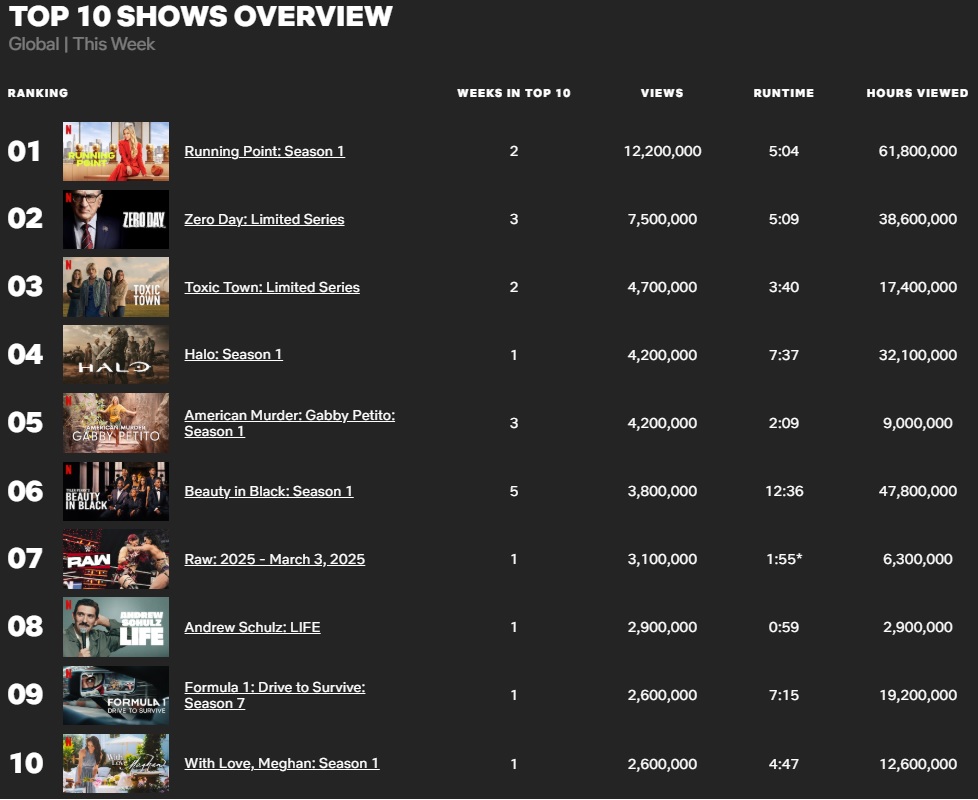Click the Zero Day poster thumbnail
Viewport: 978px width, 800px height.
tap(116, 219)
